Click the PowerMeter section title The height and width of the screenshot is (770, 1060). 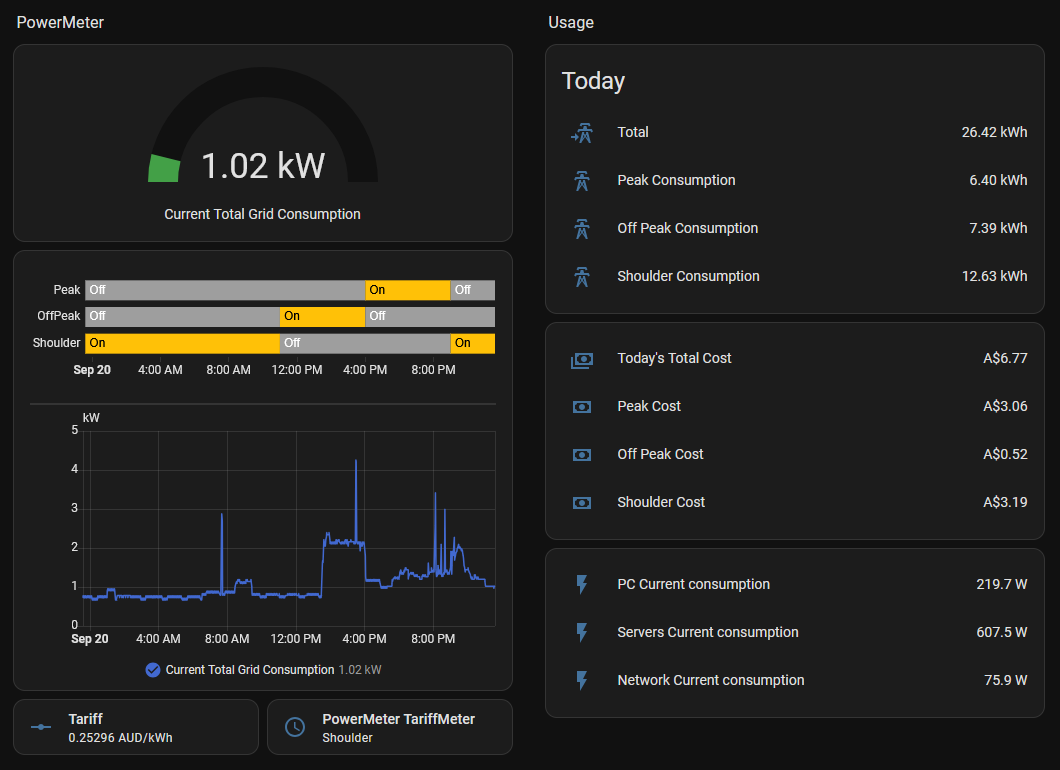coord(60,22)
